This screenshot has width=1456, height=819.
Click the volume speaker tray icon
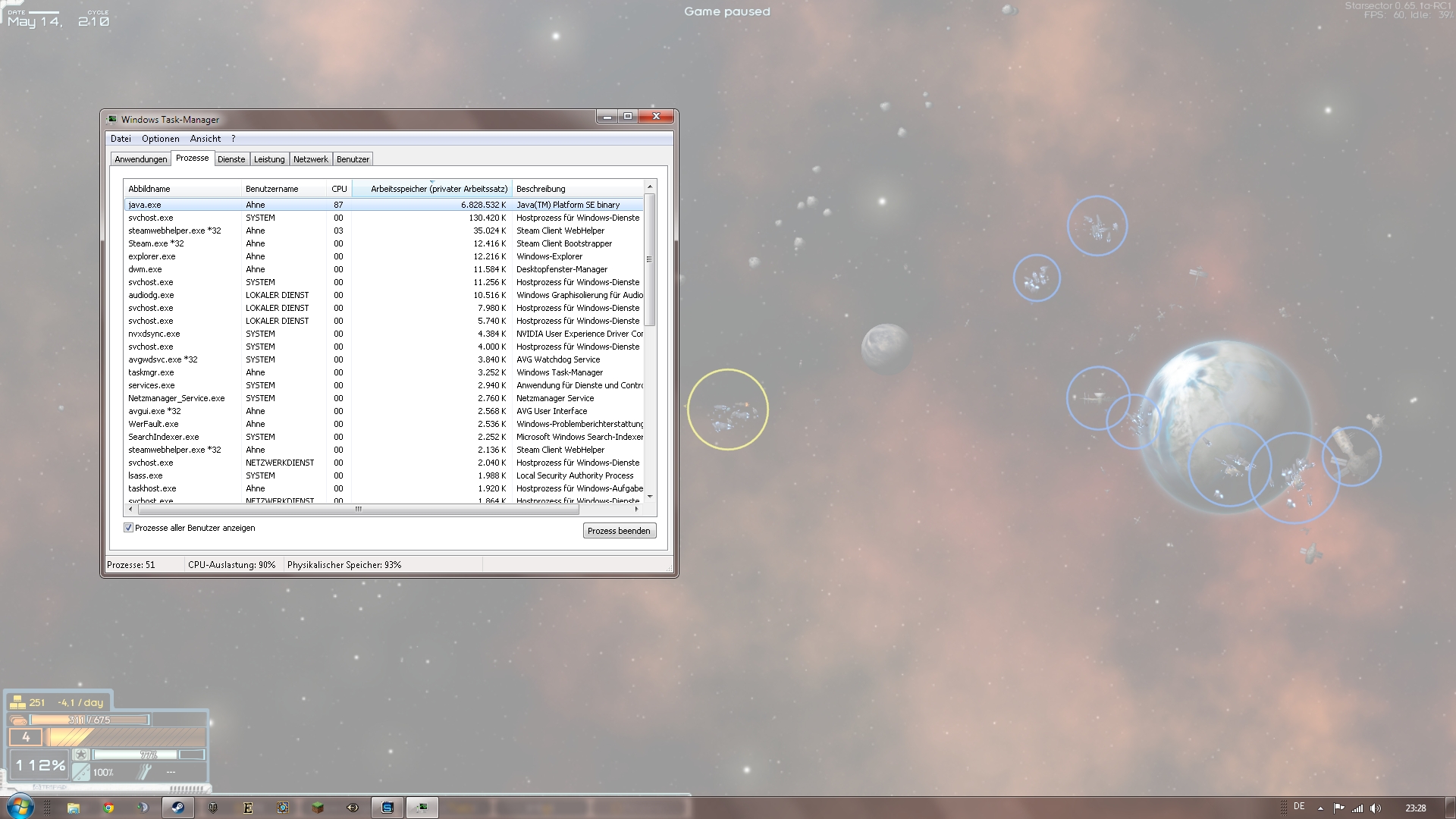pos(1376,808)
